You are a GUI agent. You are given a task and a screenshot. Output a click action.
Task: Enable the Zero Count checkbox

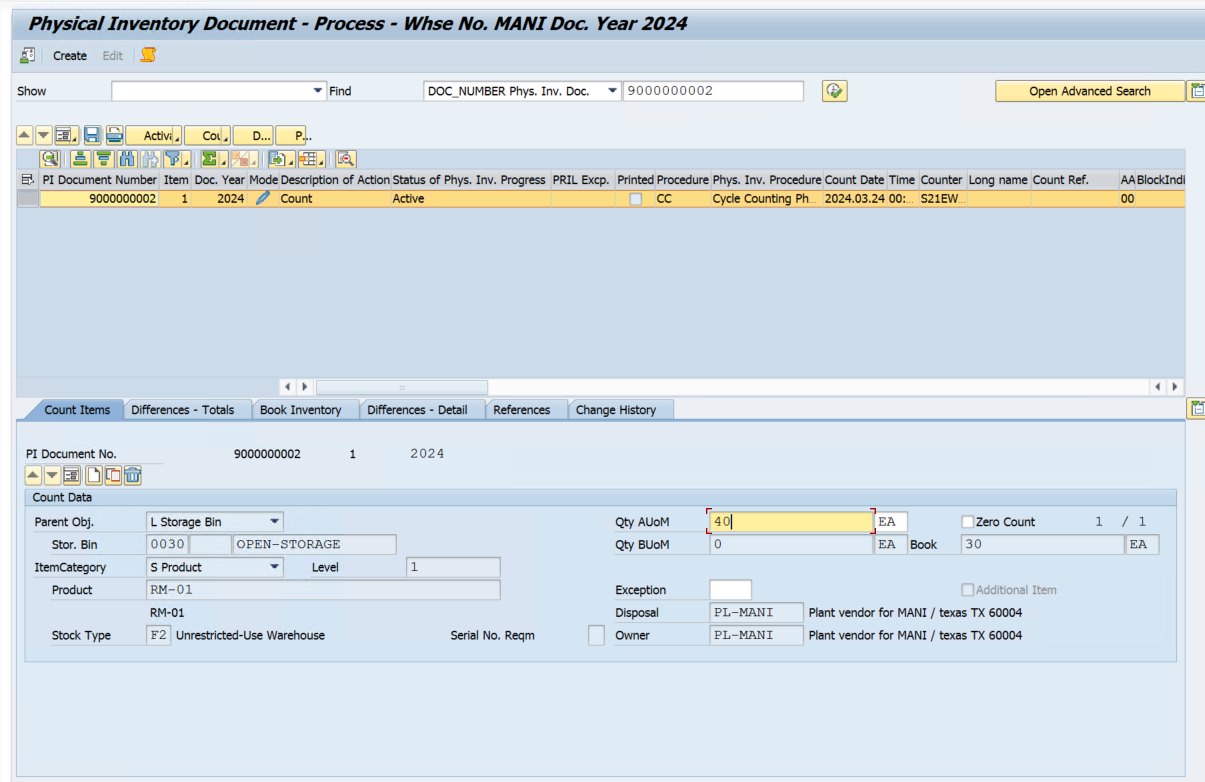pos(967,522)
